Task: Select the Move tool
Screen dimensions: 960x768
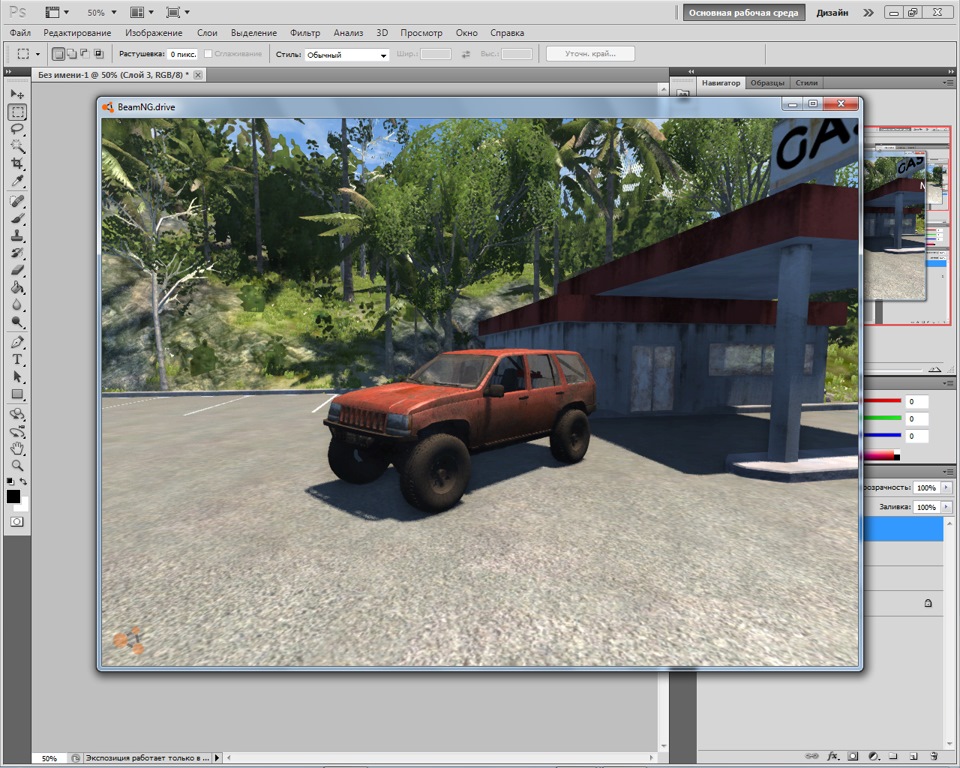Action: tap(17, 94)
